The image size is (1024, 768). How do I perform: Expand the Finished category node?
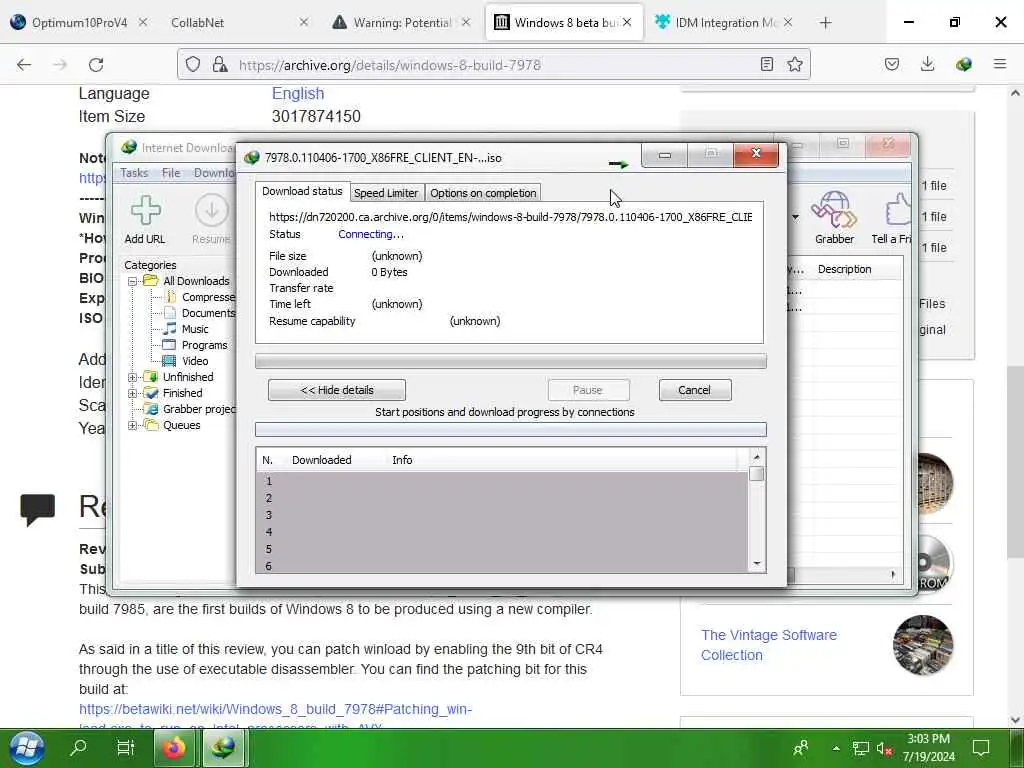(x=133, y=393)
